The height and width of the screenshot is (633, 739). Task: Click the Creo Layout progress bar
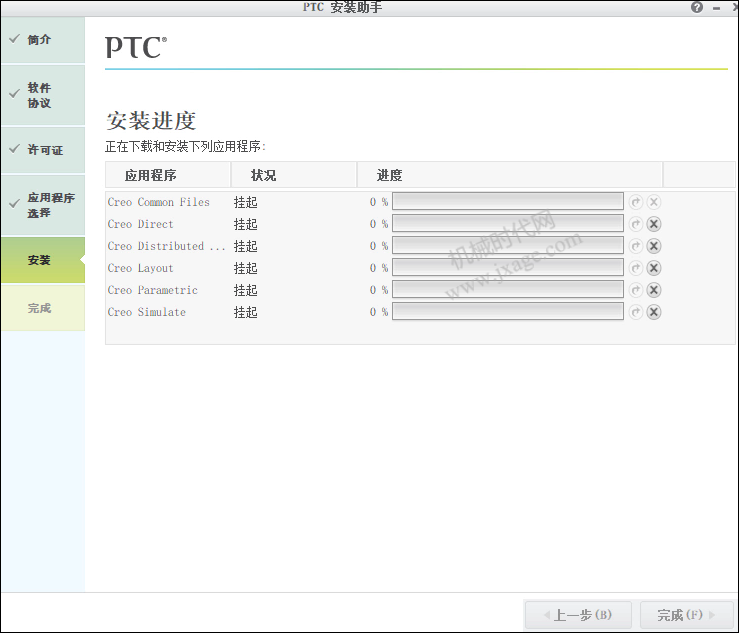click(508, 268)
